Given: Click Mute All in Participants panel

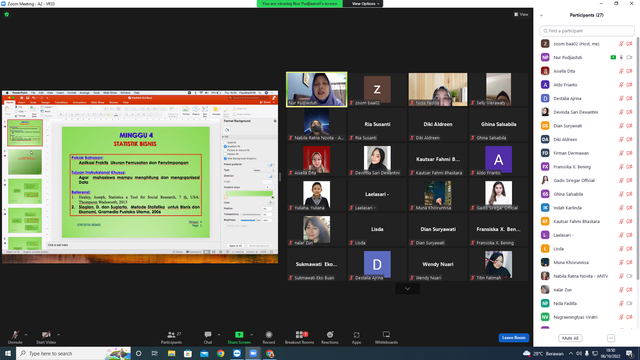Looking at the screenshot, I should [570, 338].
